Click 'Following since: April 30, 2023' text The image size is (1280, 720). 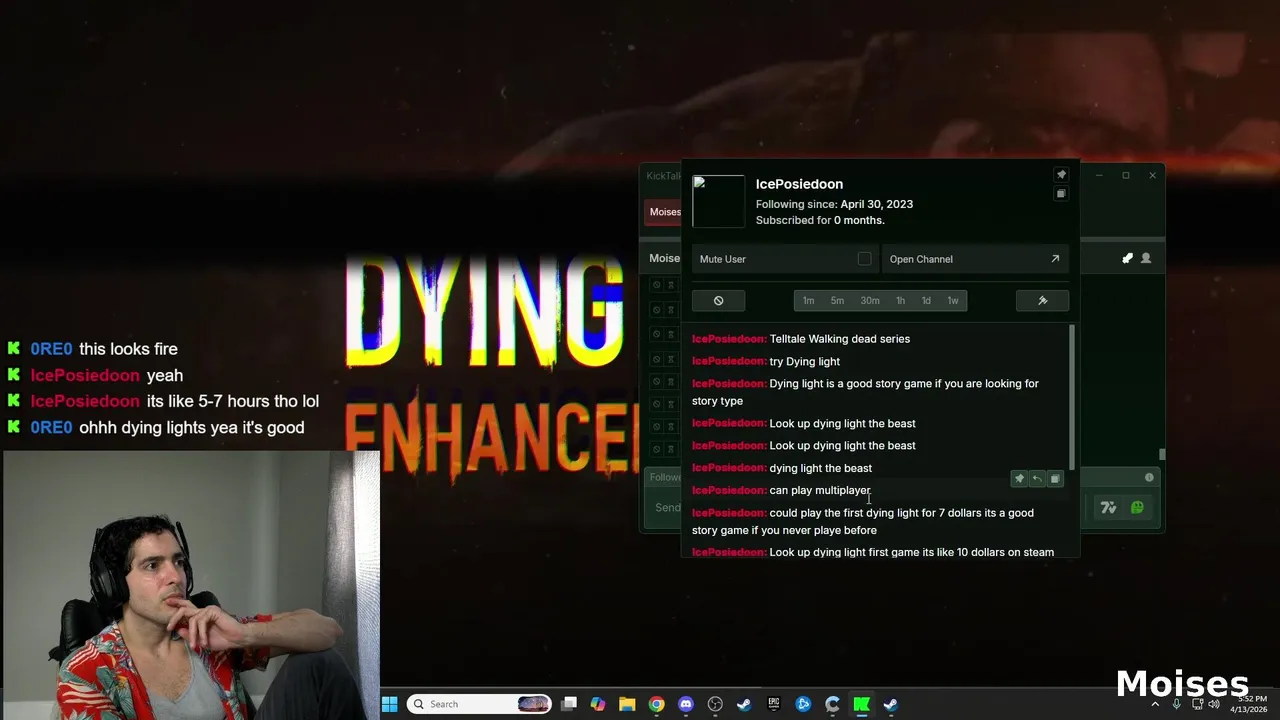(x=834, y=204)
